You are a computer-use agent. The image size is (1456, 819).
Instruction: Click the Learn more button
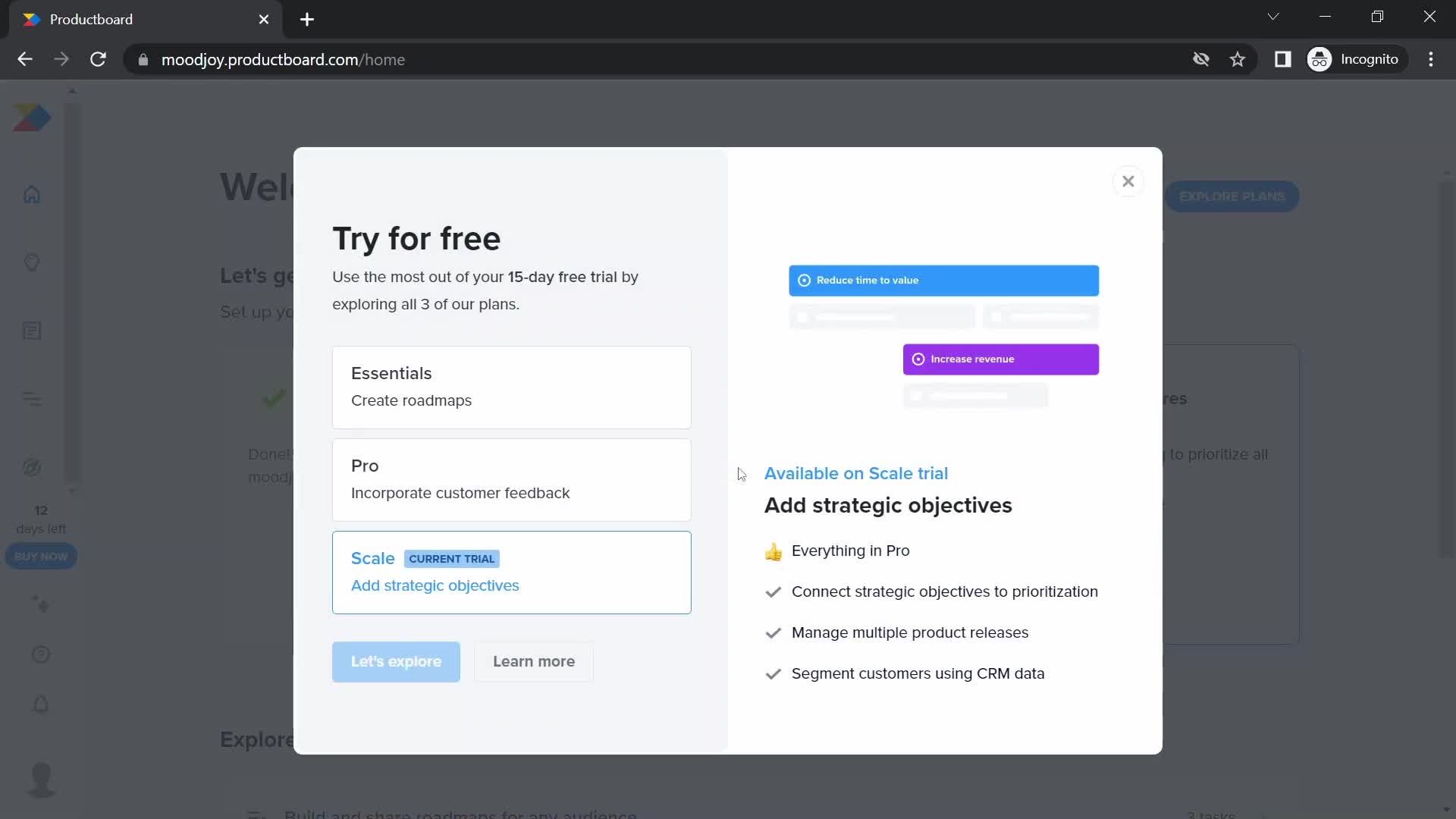click(x=534, y=662)
